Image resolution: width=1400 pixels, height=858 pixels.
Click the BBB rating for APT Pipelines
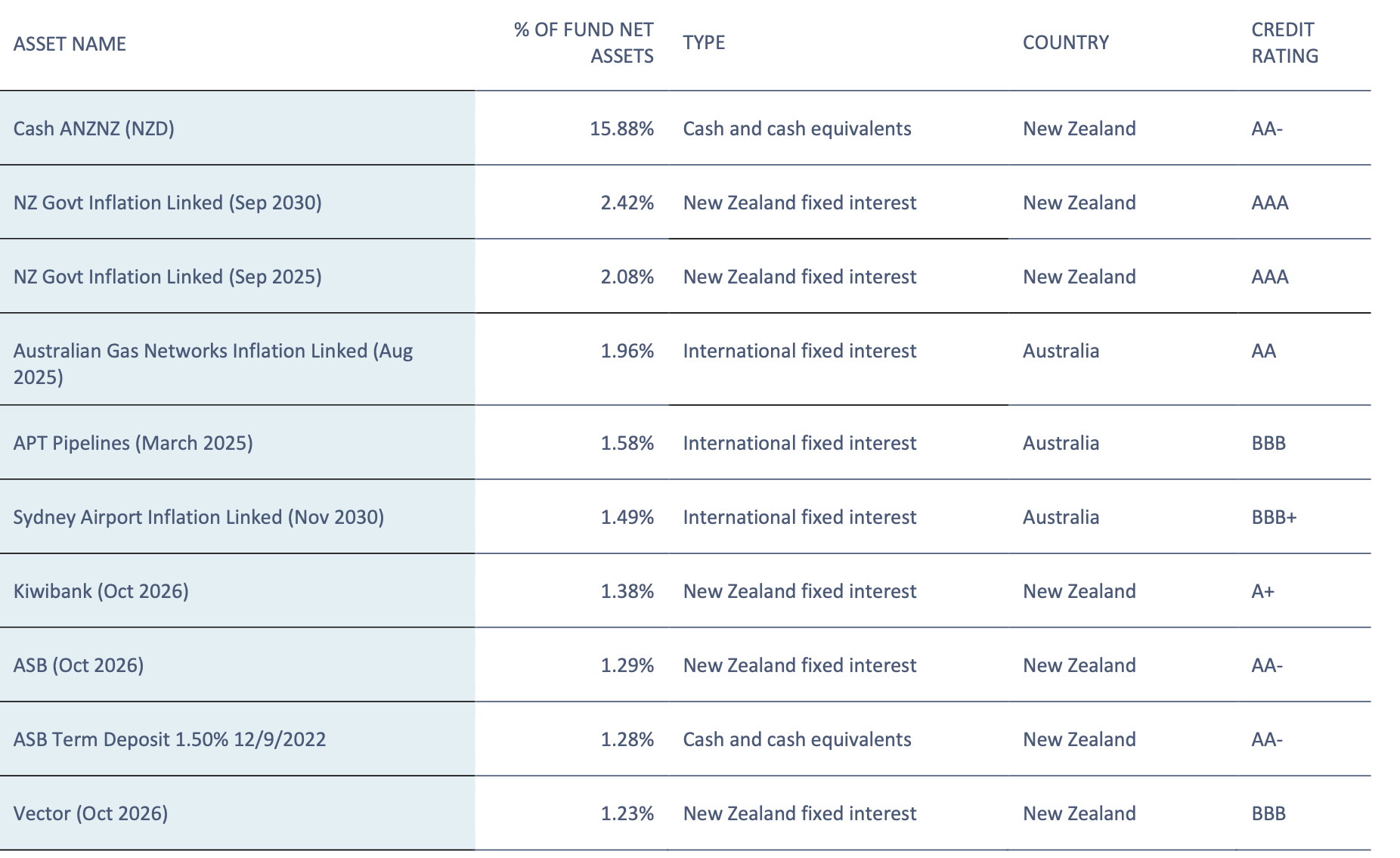1268,443
